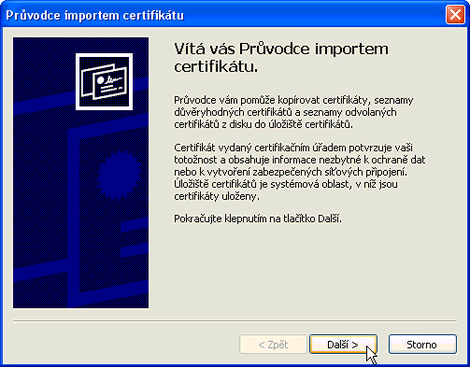
Task: Click the signature squiggle on the front certificate card
Action: (x=114, y=79)
